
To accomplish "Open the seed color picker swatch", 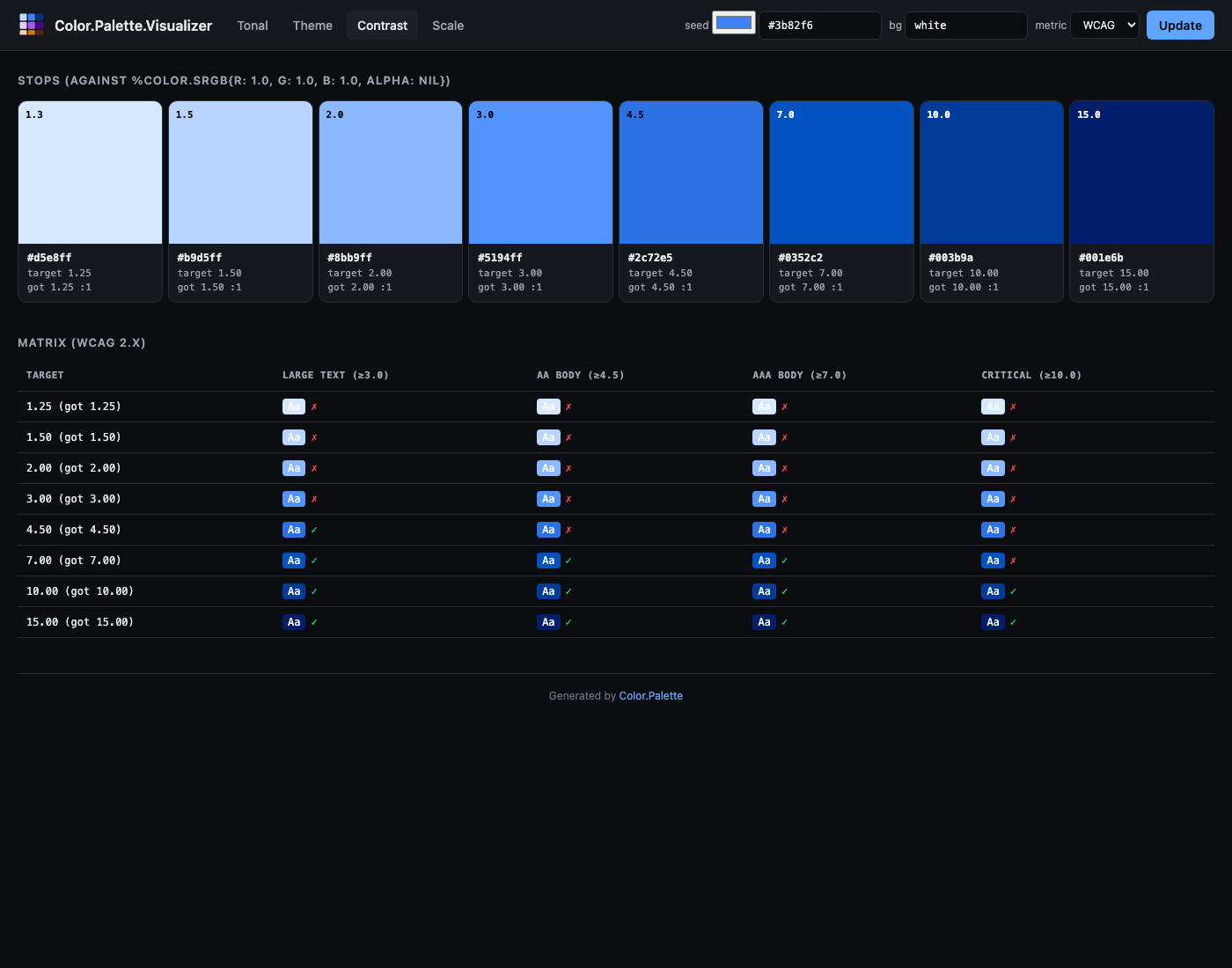I will pyautogui.click(x=734, y=24).
